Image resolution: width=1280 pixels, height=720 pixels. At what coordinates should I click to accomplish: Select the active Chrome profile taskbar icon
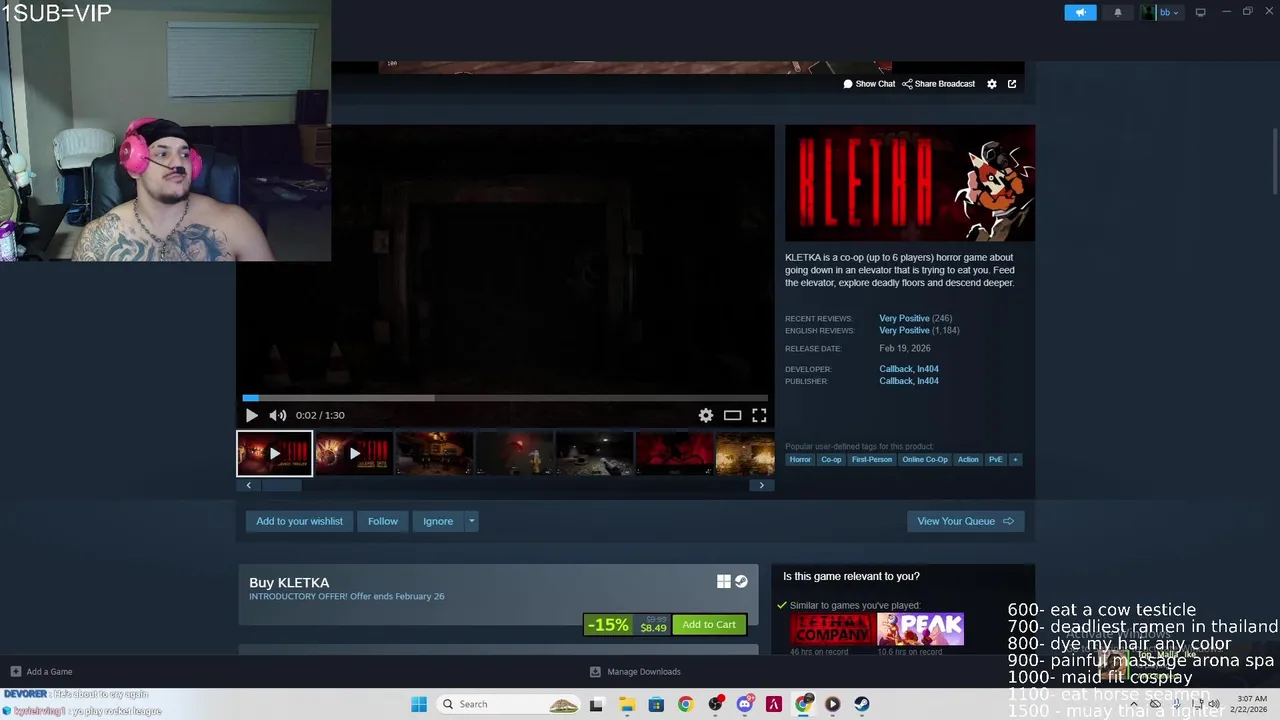click(803, 704)
